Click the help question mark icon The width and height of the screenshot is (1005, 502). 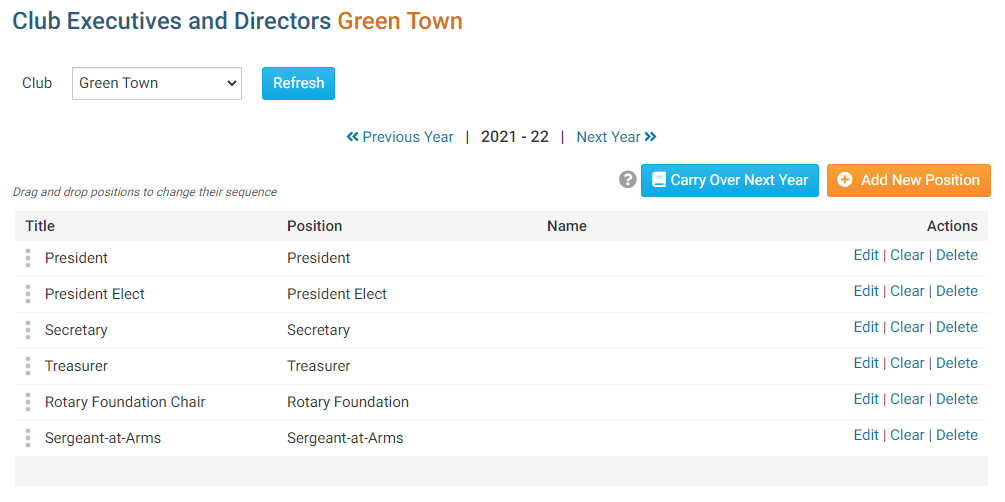pyautogui.click(x=628, y=180)
